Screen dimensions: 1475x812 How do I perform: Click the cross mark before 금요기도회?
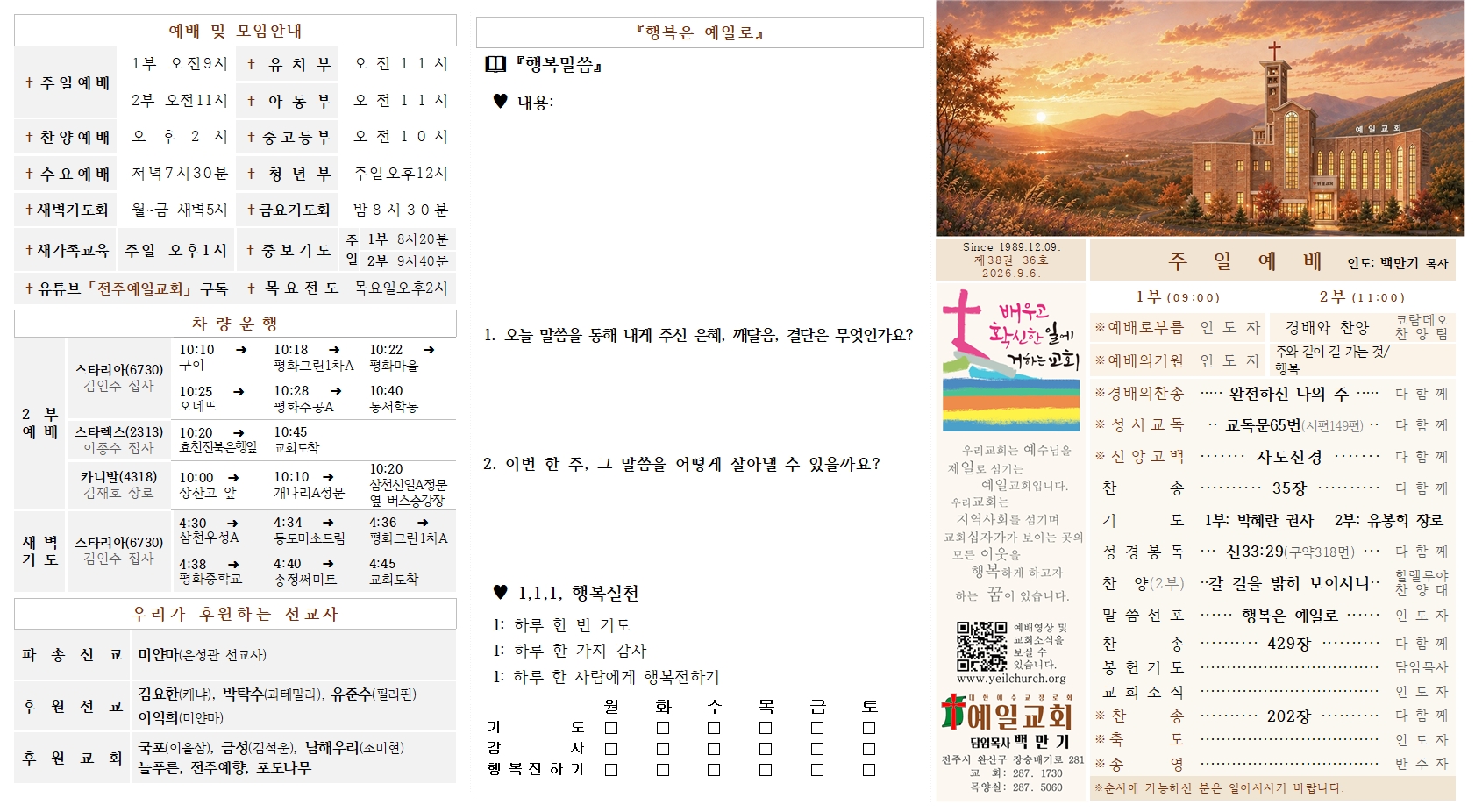coord(251,210)
